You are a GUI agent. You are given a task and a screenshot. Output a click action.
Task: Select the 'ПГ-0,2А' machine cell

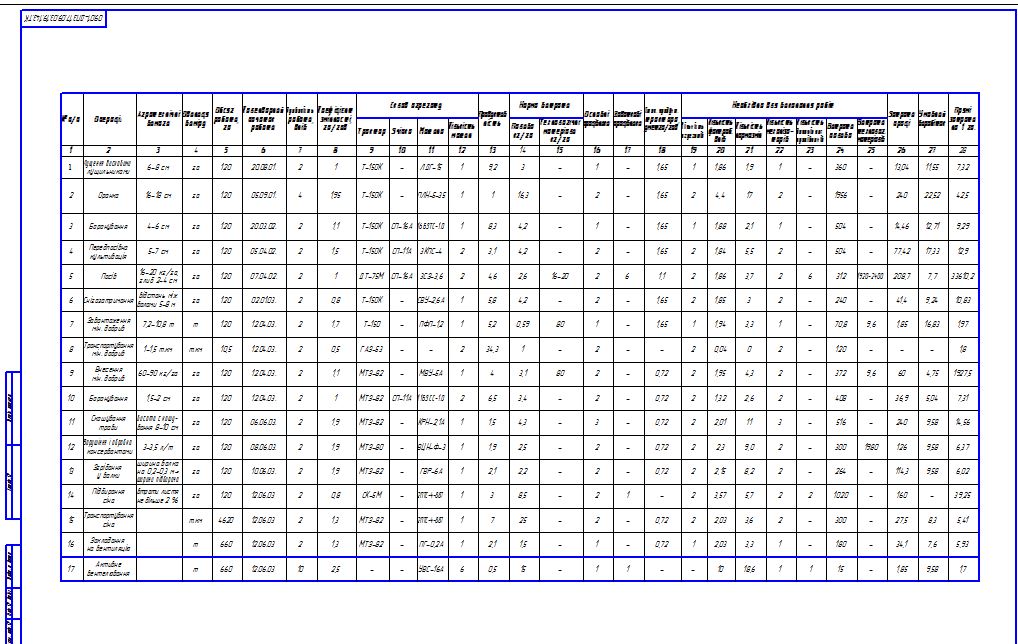(431, 545)
